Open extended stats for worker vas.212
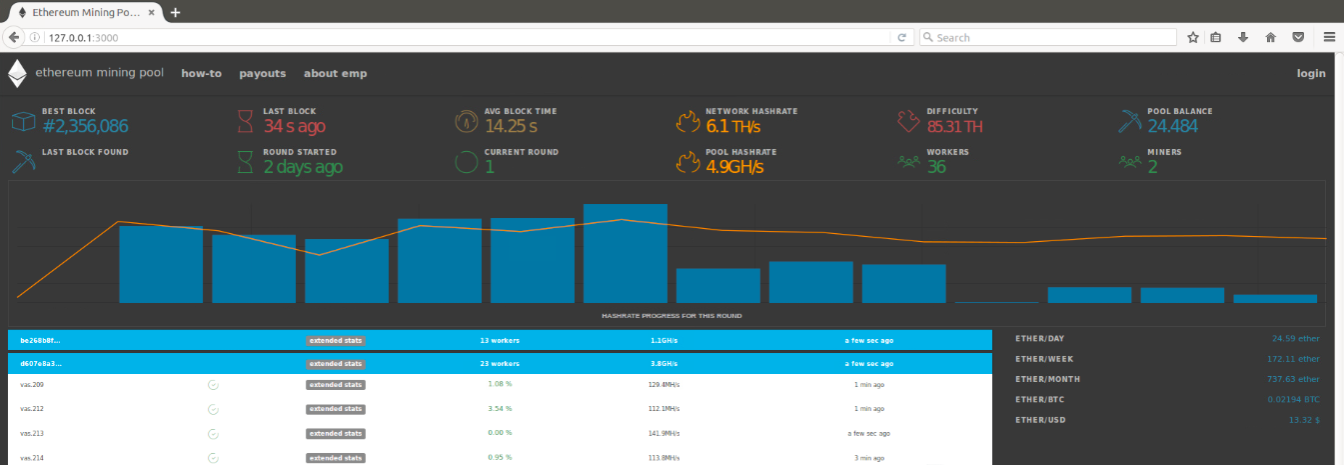Image resolution: width=1344 pixels, height=465 pixels. [336, 409]
